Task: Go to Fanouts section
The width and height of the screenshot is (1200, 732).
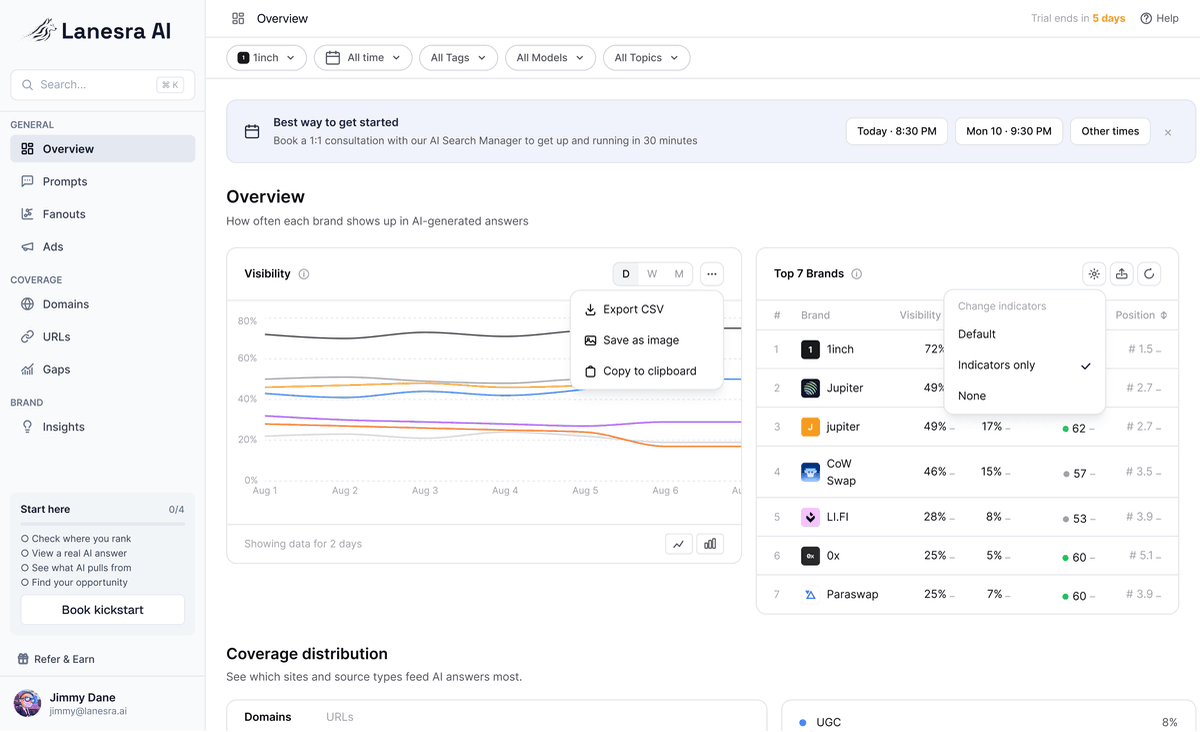Action: (x=102, y=214)
